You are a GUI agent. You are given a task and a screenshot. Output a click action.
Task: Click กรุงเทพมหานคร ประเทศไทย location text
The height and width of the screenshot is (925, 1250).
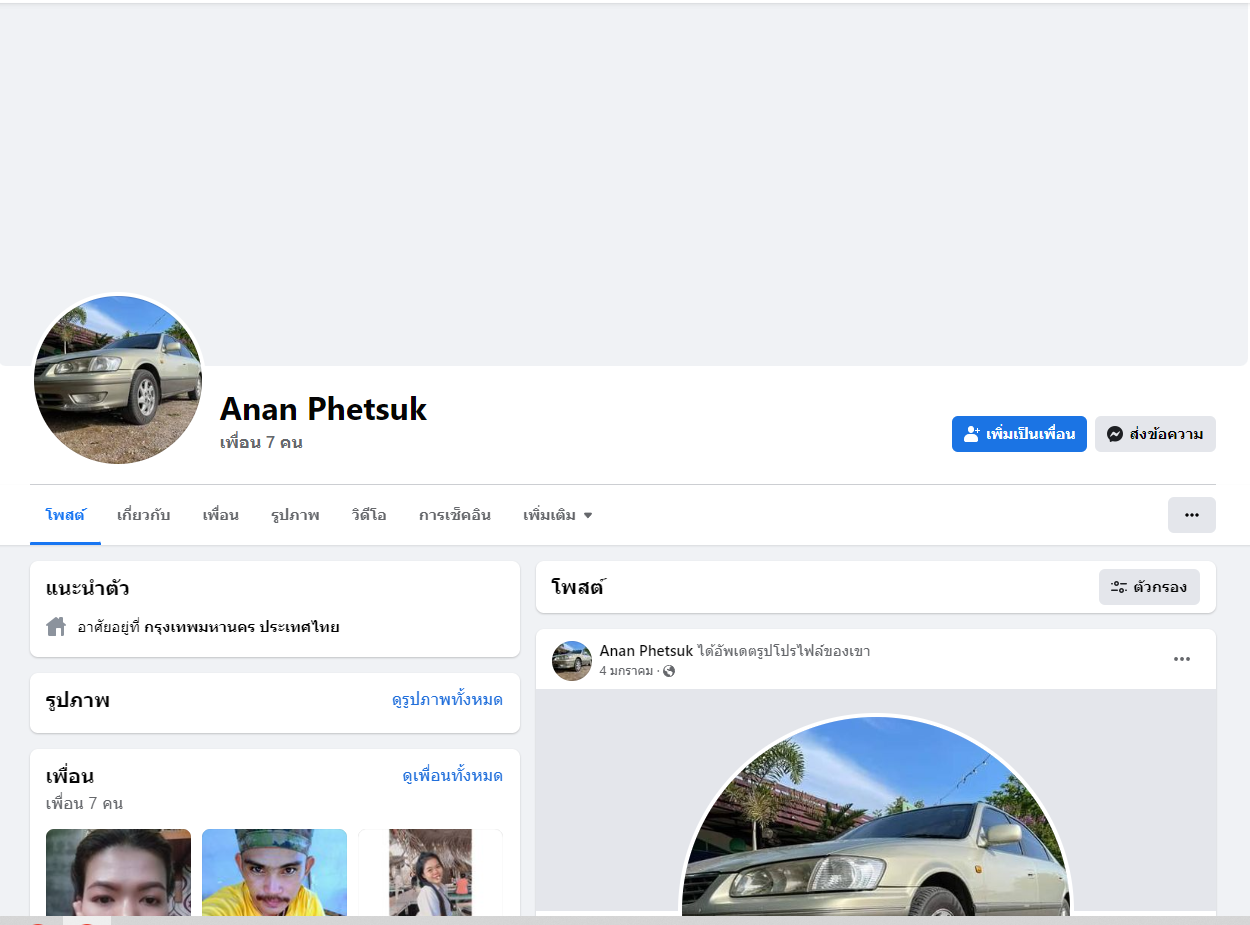(242, 627)
